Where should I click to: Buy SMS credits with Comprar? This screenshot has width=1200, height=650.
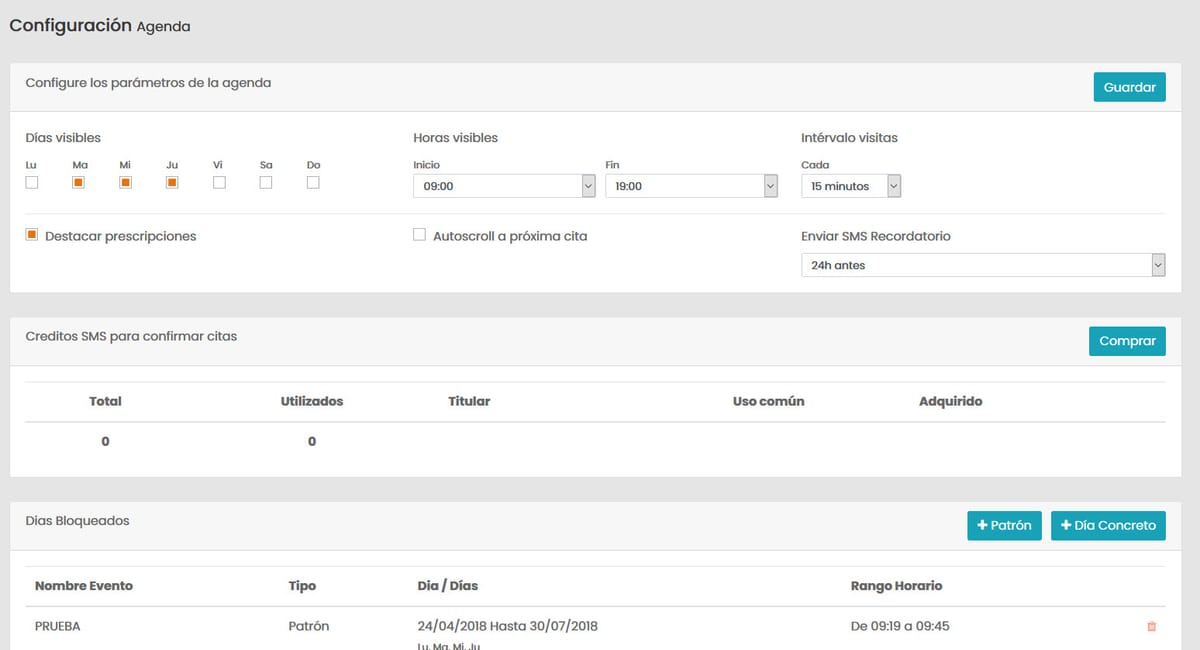[x=1127, y=341]
